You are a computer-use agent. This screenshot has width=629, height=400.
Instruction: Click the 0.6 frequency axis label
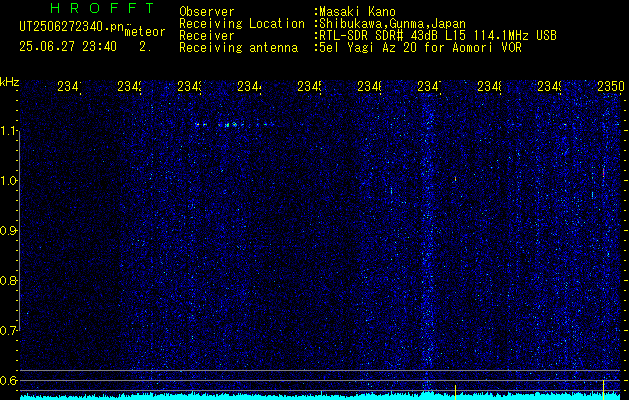tap(8, 380)
